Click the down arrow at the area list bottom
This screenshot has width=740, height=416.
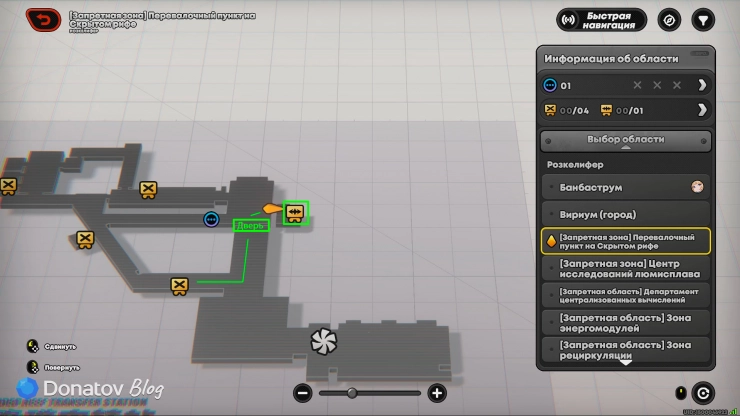coord(626,363)
